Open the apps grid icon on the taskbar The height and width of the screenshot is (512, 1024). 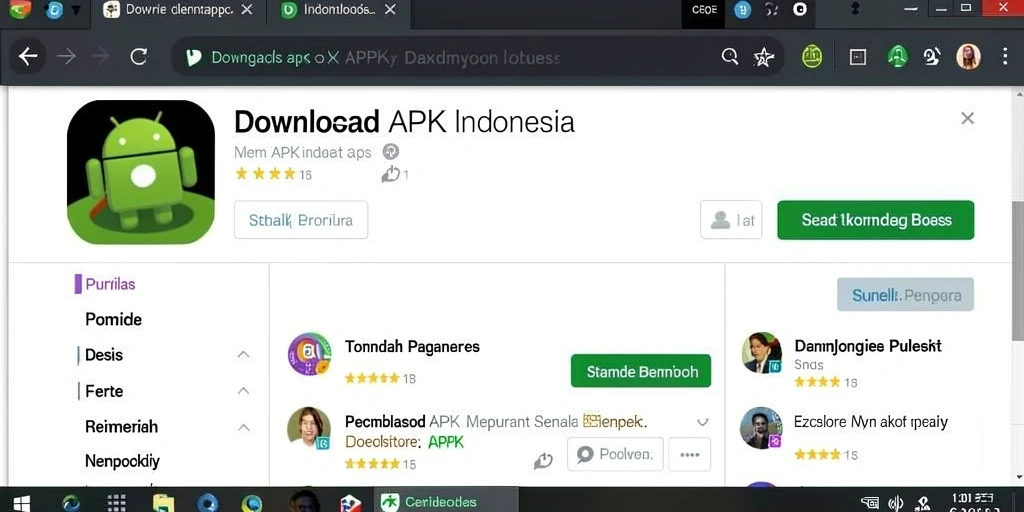tap(116, 502)
